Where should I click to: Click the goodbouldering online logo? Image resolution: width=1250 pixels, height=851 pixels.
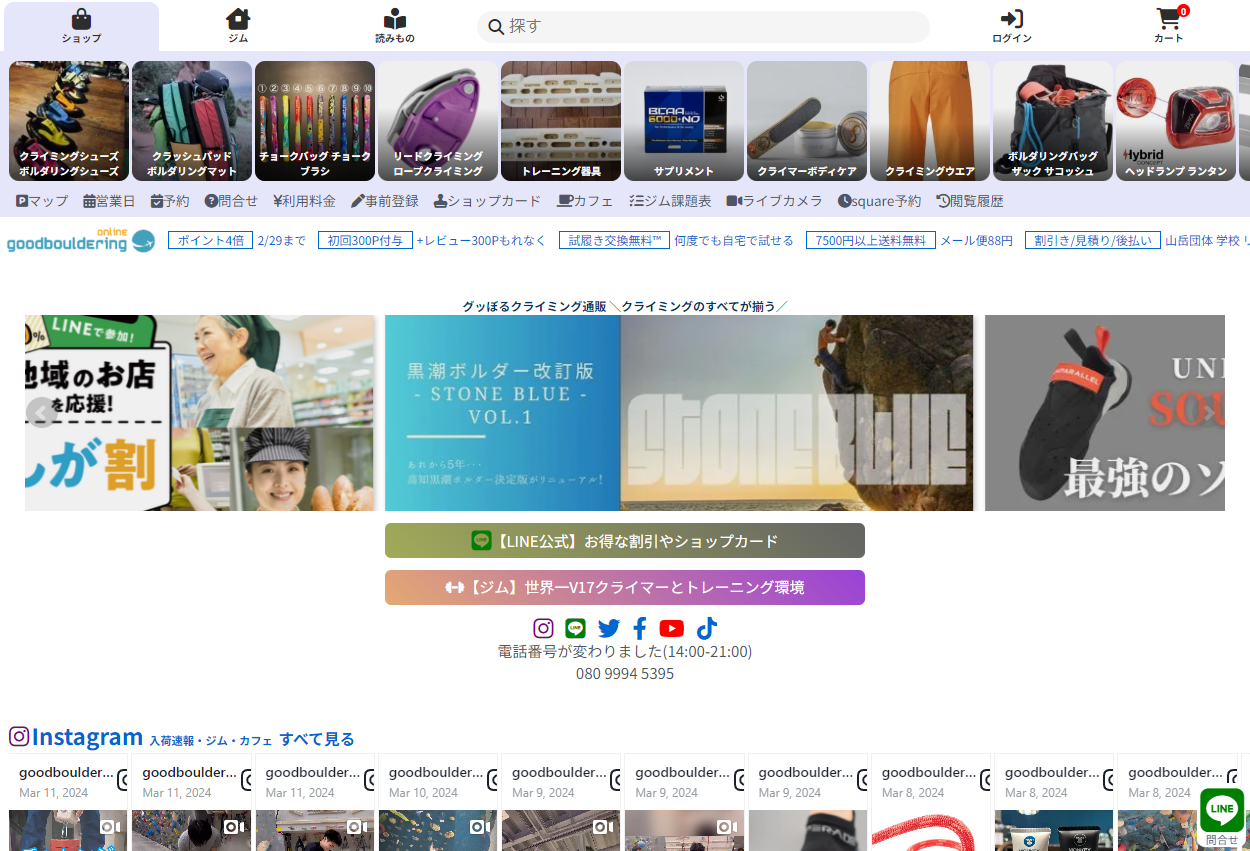[81, 240]
